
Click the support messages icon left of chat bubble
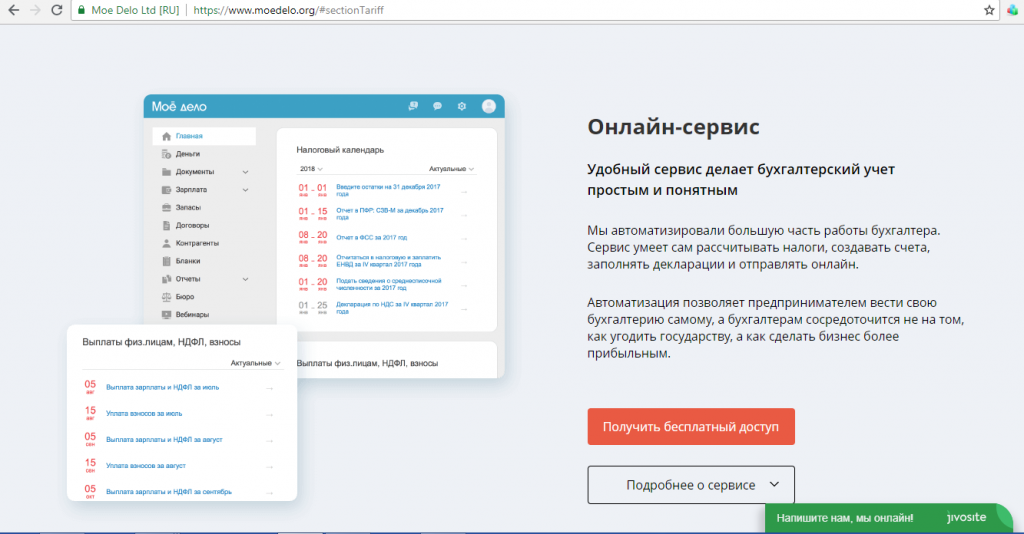[x=413, y=106]
